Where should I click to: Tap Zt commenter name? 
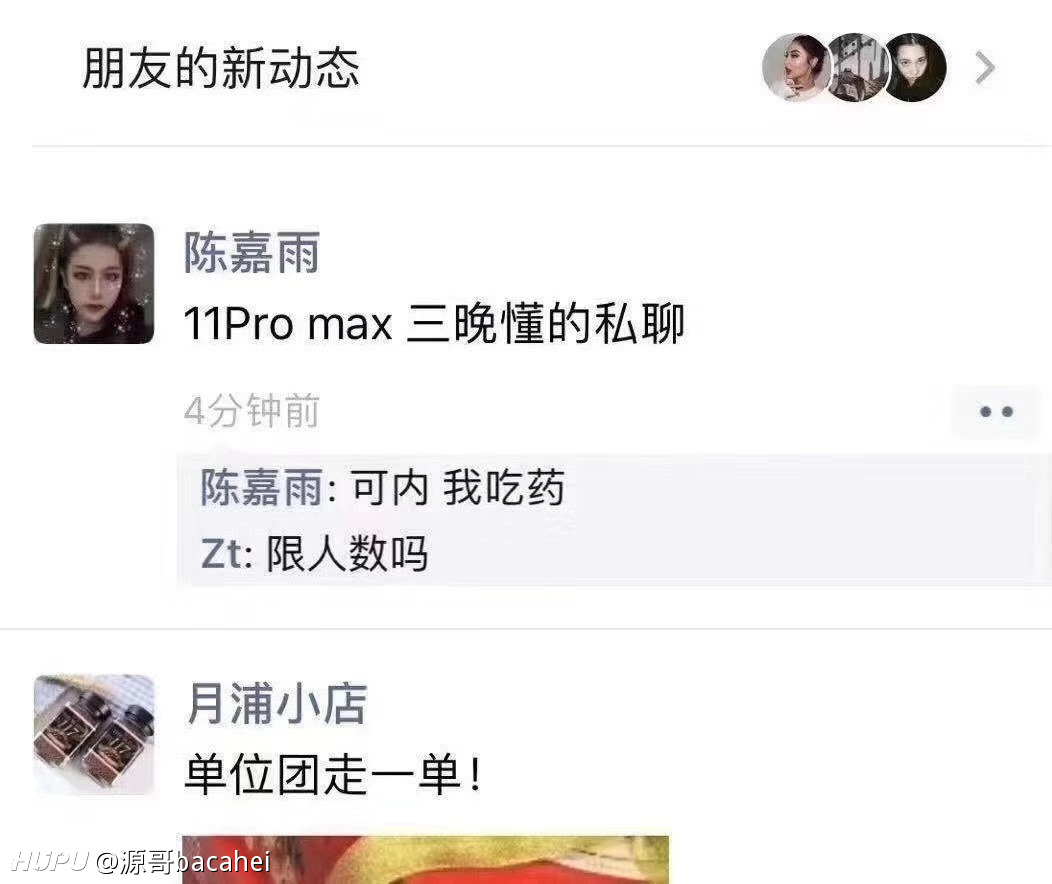point(222,554)
